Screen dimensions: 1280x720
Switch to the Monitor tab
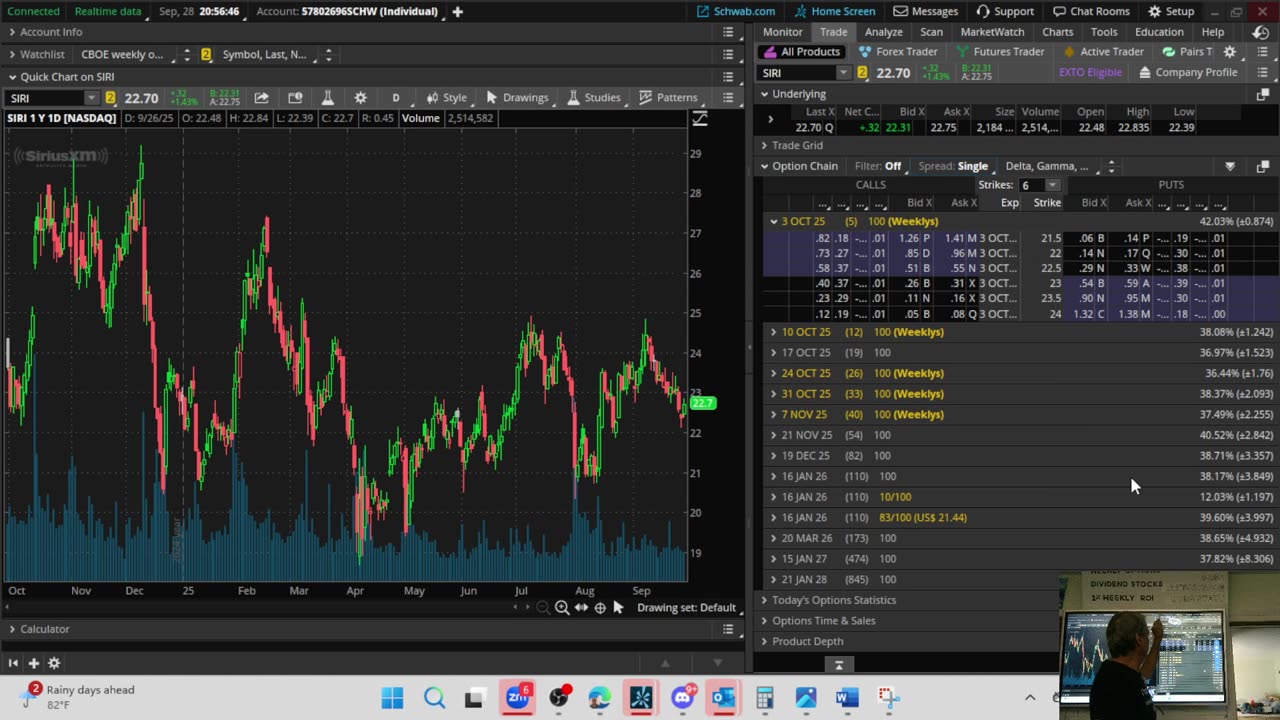pyautogui.click(x=782, y=32)
